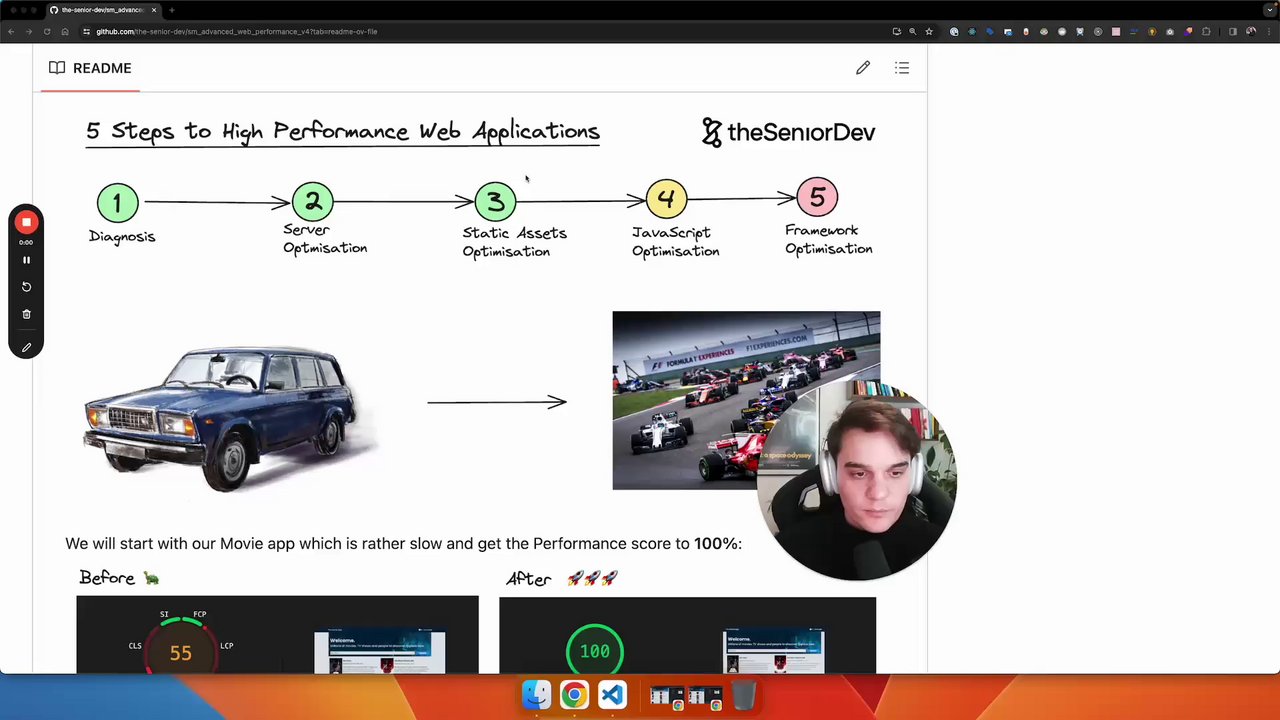Toggle the browser side panel icon
Screen dimensions: 1280x720
click(1233, 31)
